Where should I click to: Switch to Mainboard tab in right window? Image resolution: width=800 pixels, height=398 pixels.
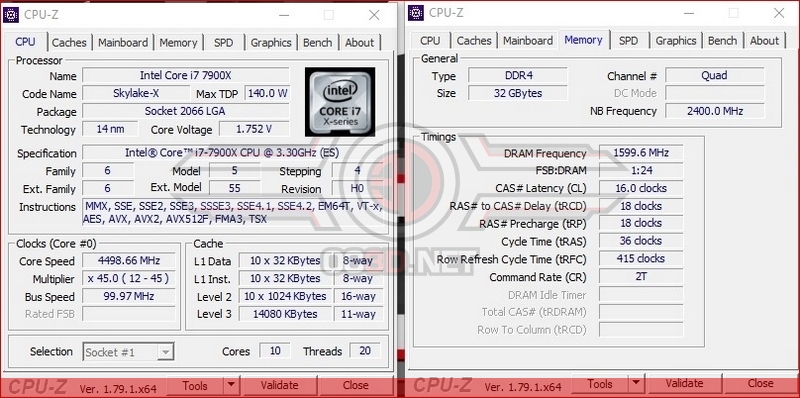point(528,40)
